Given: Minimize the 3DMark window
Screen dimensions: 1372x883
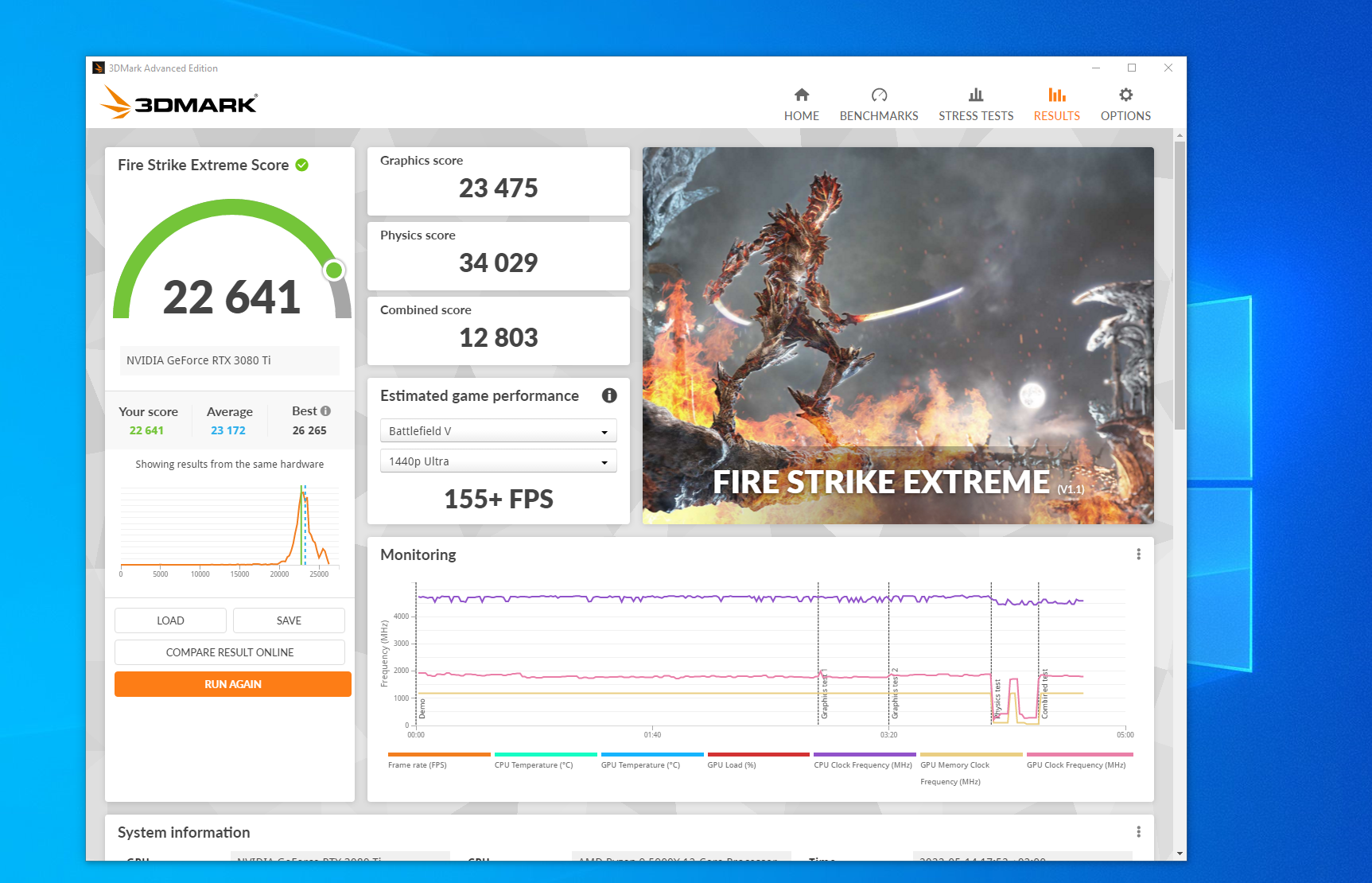Looking at the screenshot, I should (1096, 68).
